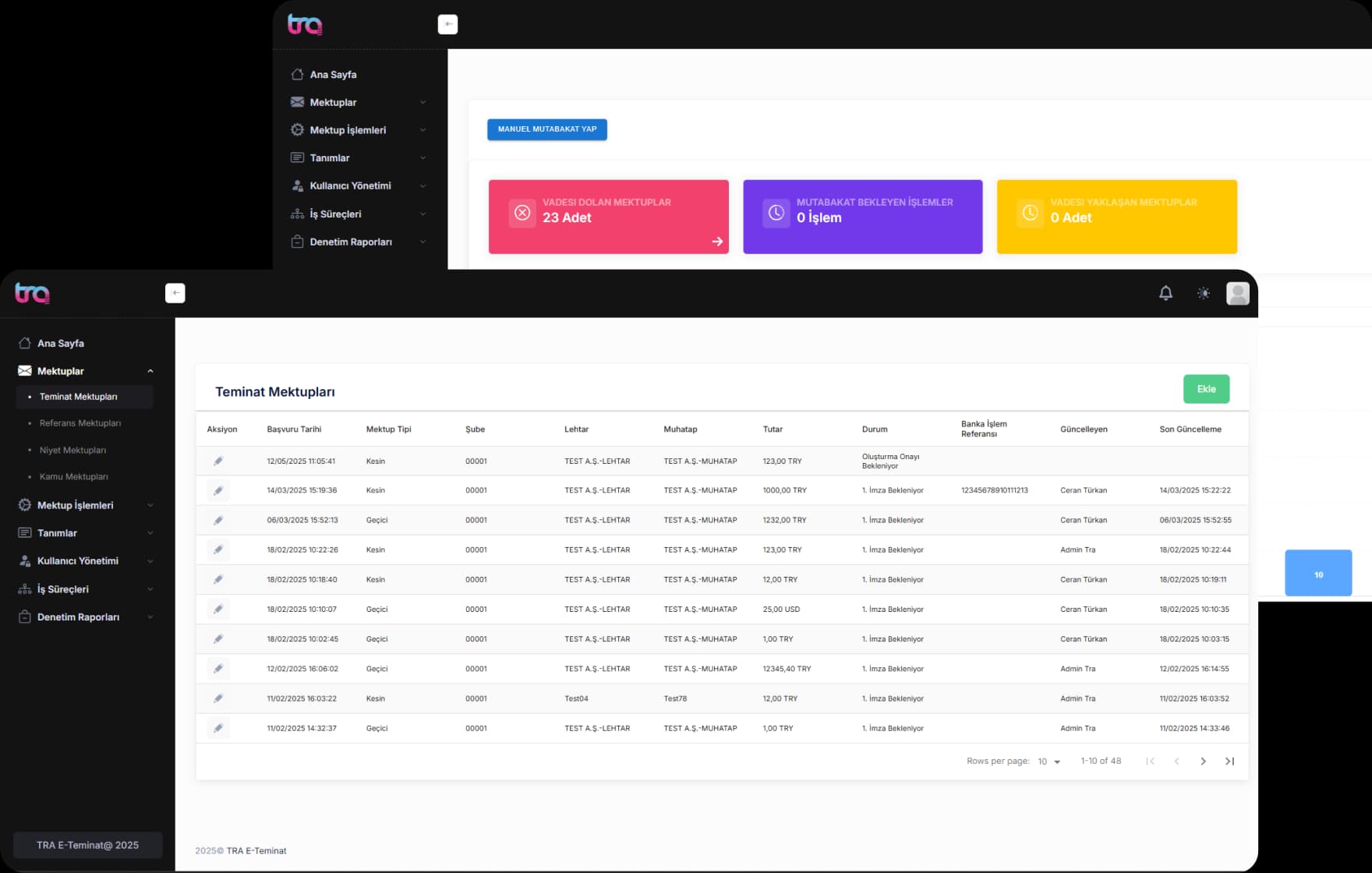The height and width of the screenshot is (873, 1372).
Task: Go to next page of table
Action: [1203, 762]
